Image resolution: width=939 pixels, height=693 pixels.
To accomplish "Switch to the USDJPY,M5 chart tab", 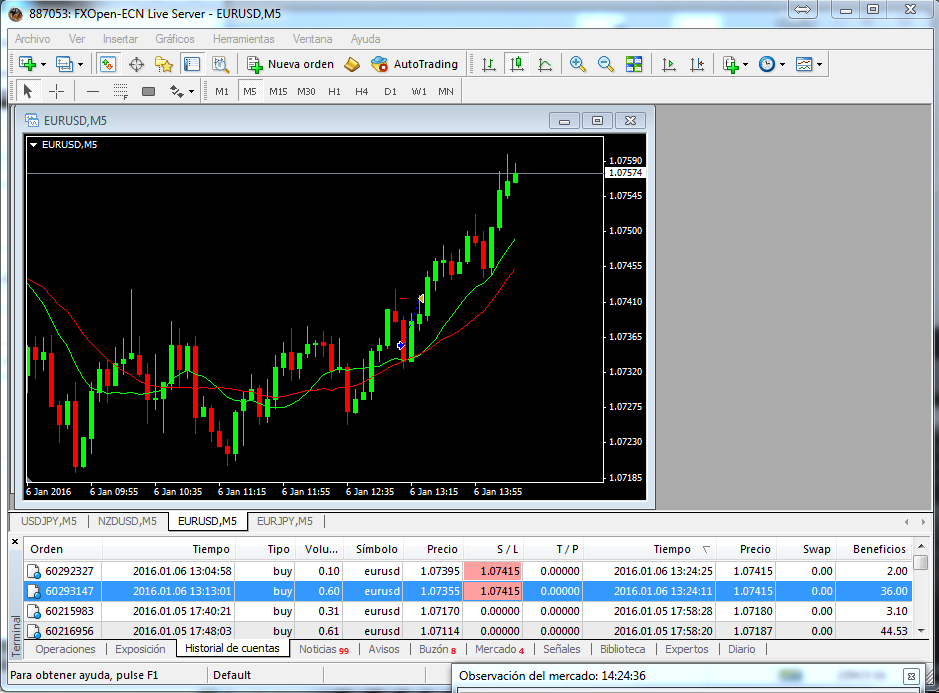I will [x=49, y=521].
